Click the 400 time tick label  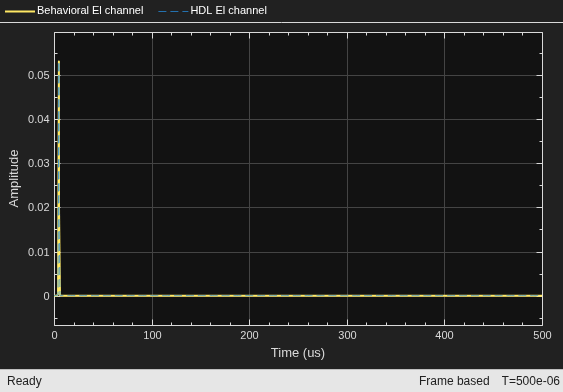pyautogui.click(x=444, y=335)
